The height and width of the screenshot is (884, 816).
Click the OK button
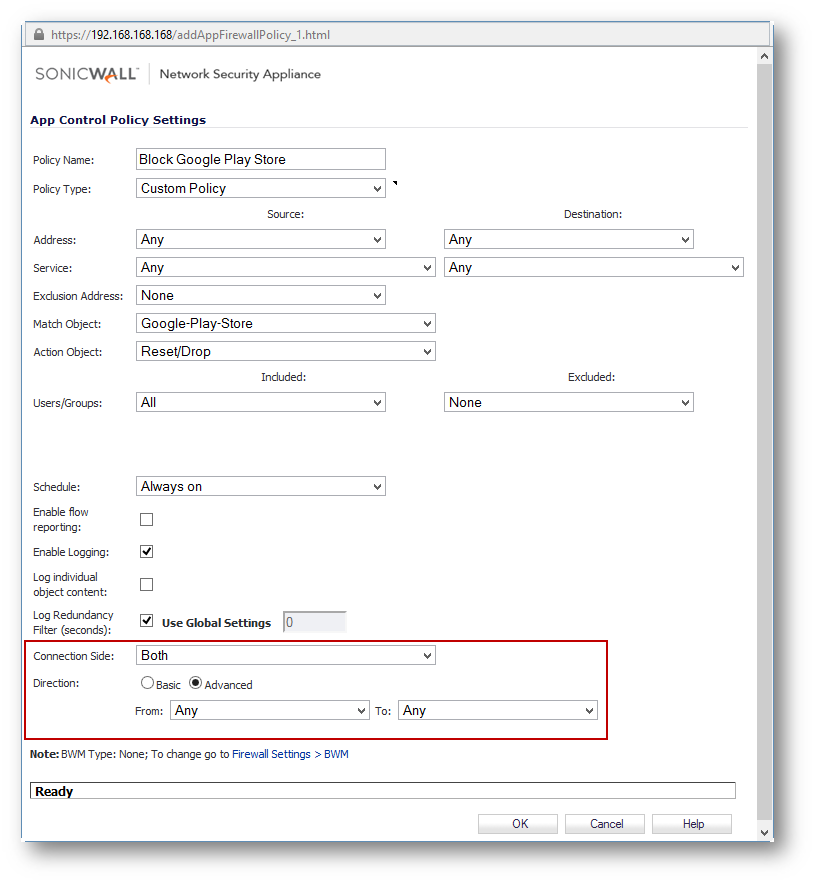click(518, 824)
